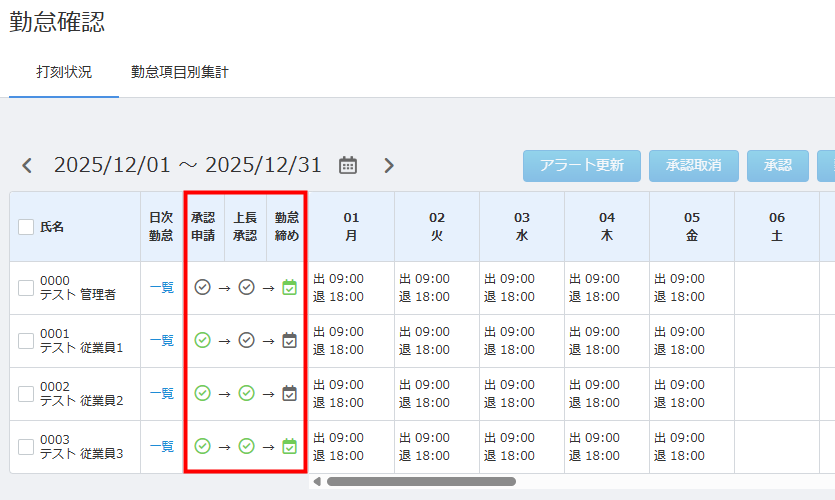Viewport: 835px width, 500px height.
Task: Click the attendance closing icon for テスト 管理者
Action: click(x=289, y=288)
